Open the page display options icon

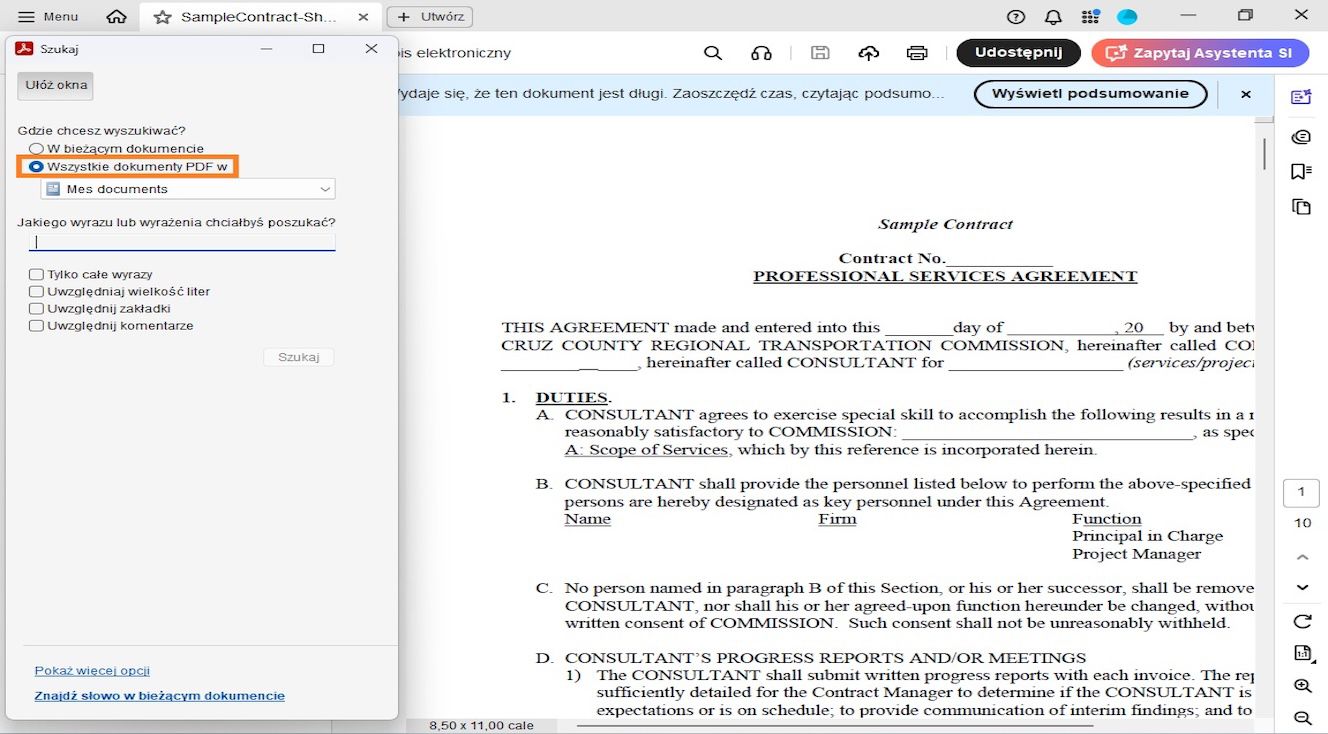tap(1301, 652)
